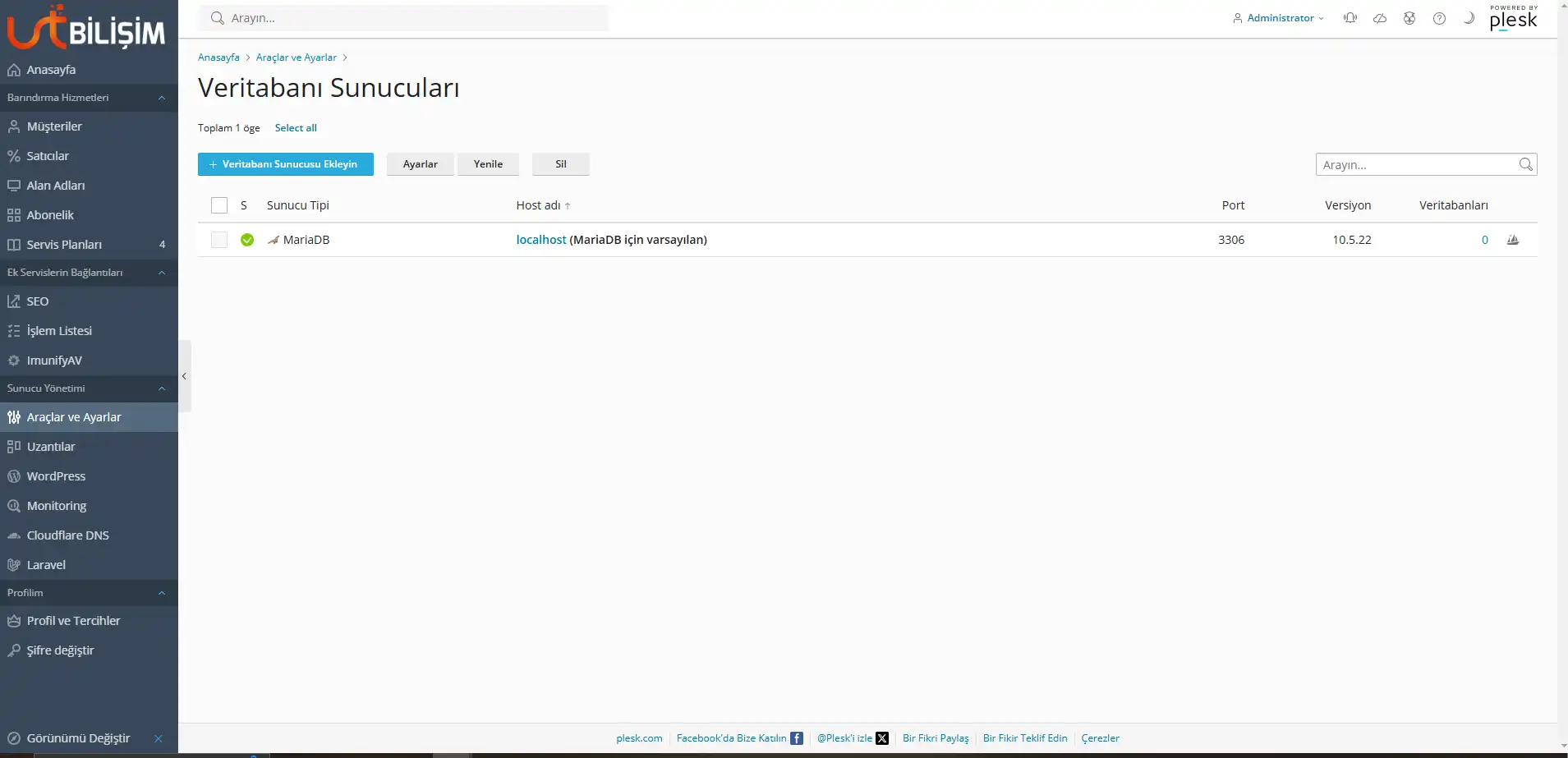1568x758 pixels.
Task: Collapse the Barındırma Hizmetleri section
Action: (x=161, y=98)
